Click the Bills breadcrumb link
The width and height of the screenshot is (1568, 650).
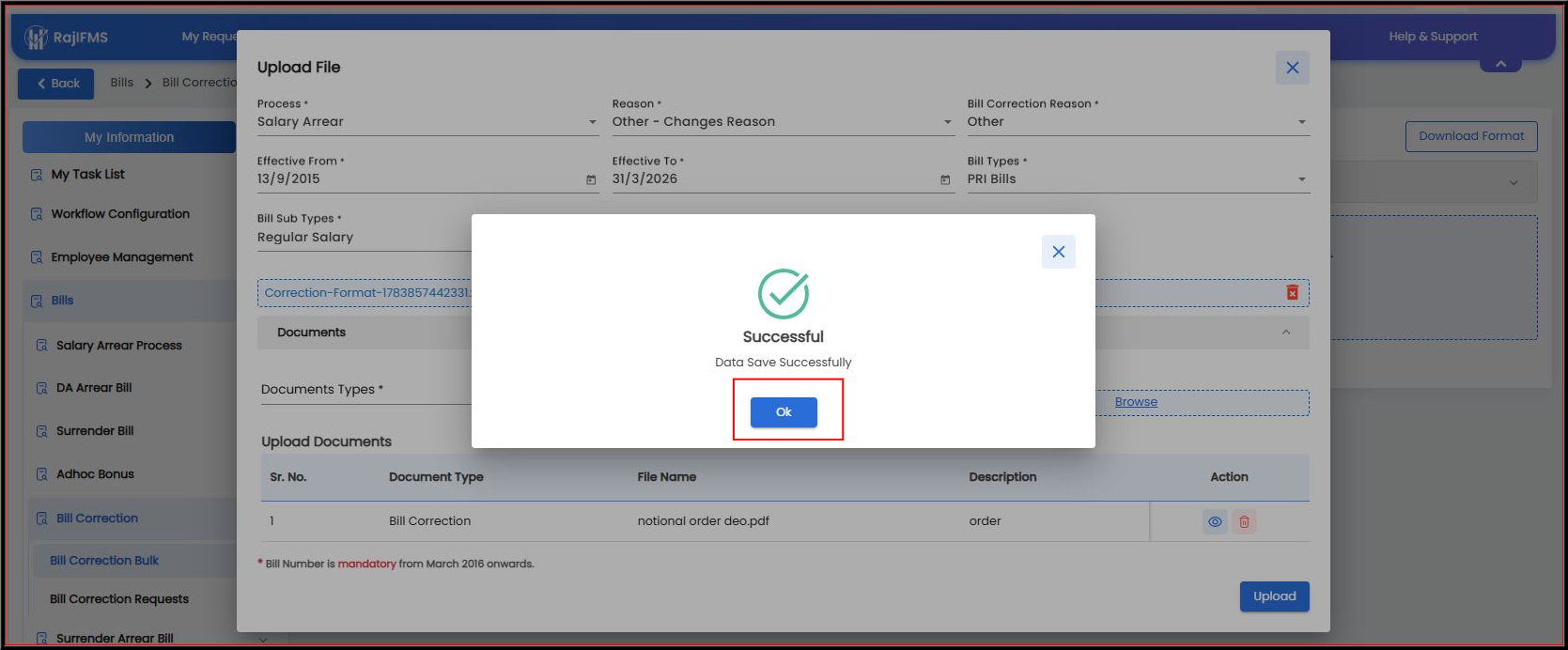(122, 83)
